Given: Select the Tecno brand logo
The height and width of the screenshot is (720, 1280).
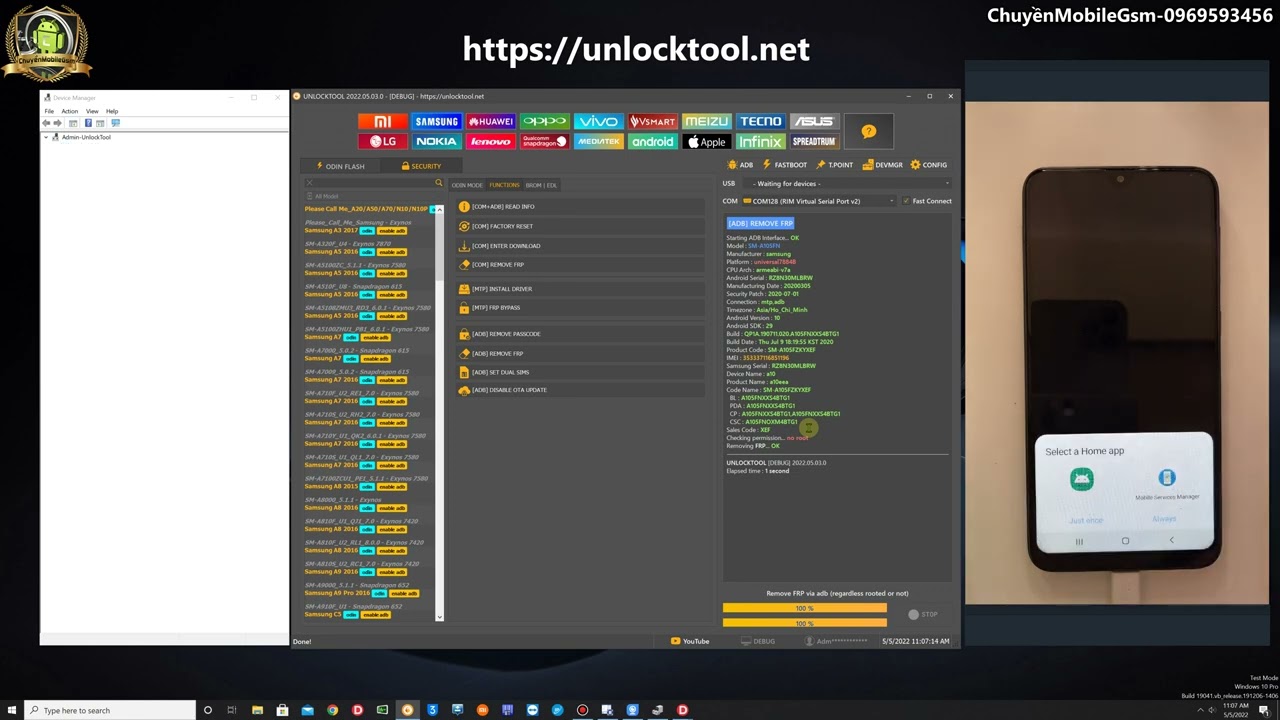Looking at the screenshot, I should pyautogui.click(x=760, y=121).
